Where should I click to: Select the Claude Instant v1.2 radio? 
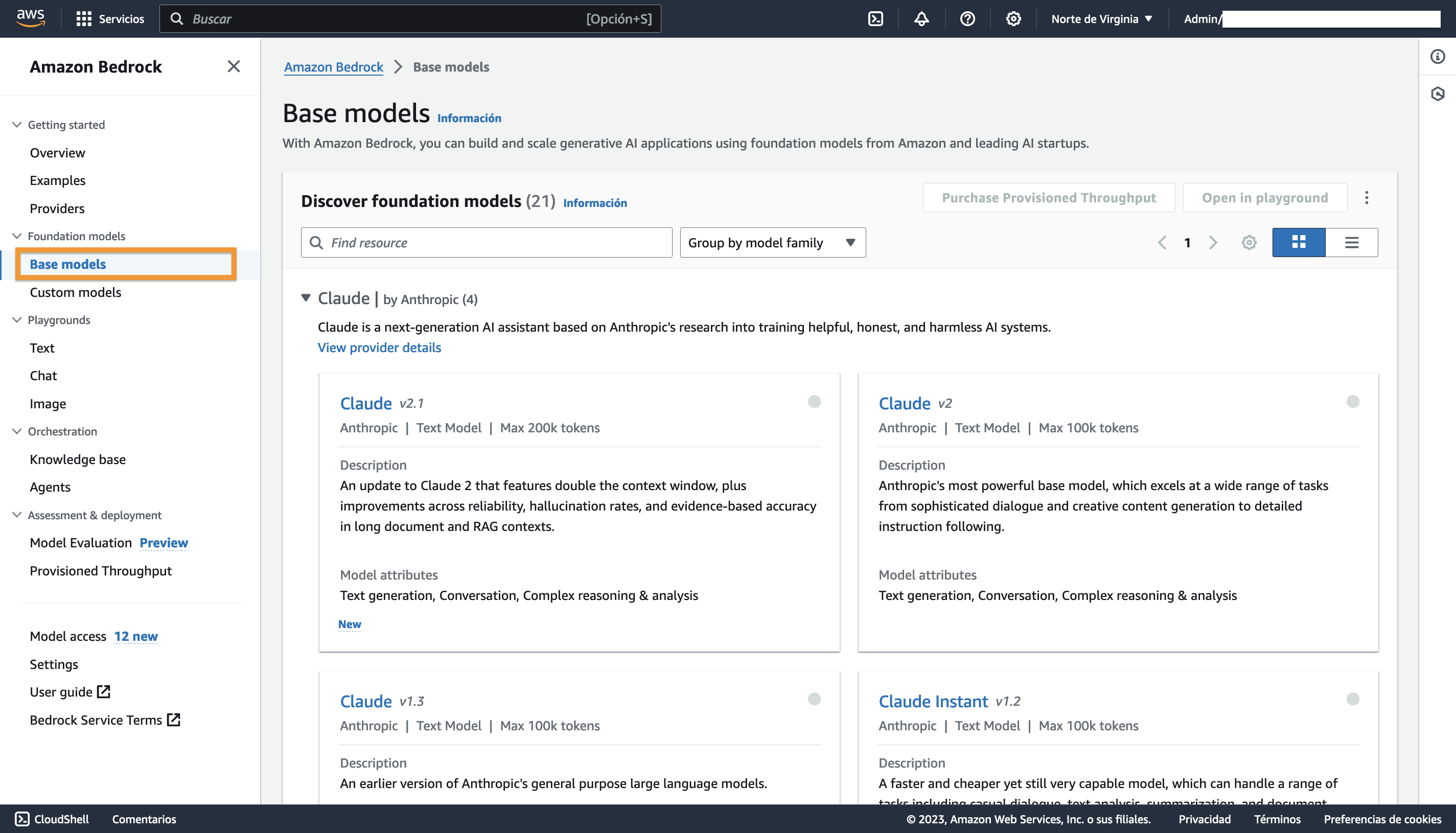point(1352,699)
